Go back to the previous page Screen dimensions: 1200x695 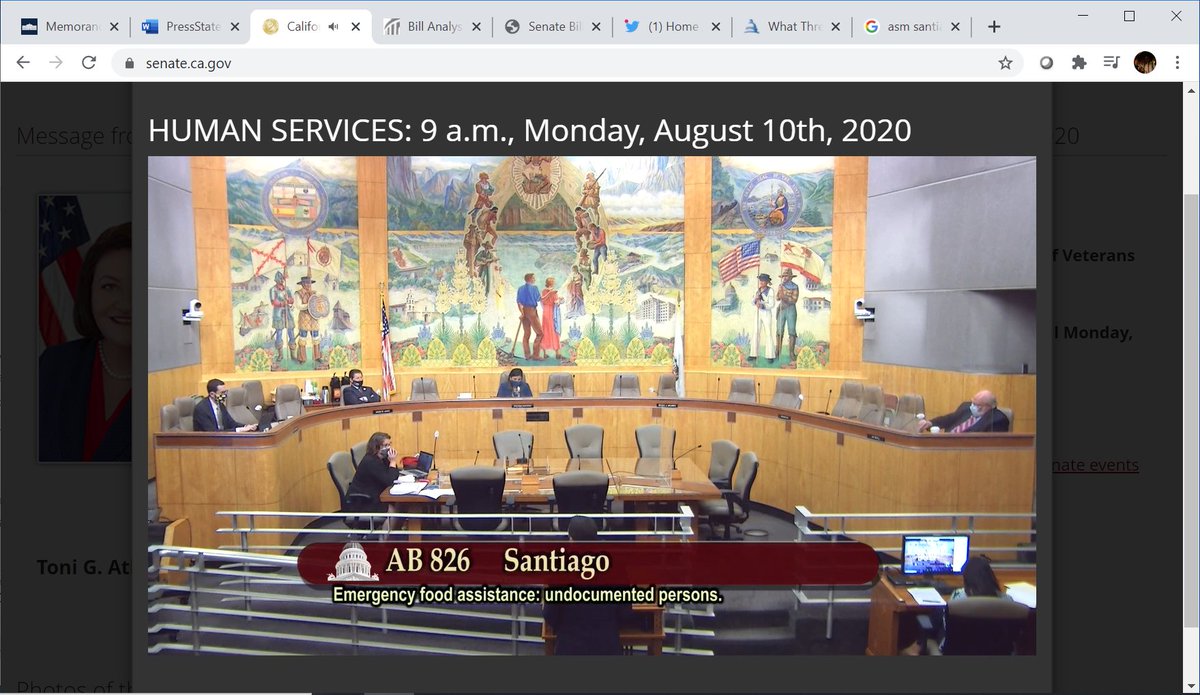tap(23, 62)
